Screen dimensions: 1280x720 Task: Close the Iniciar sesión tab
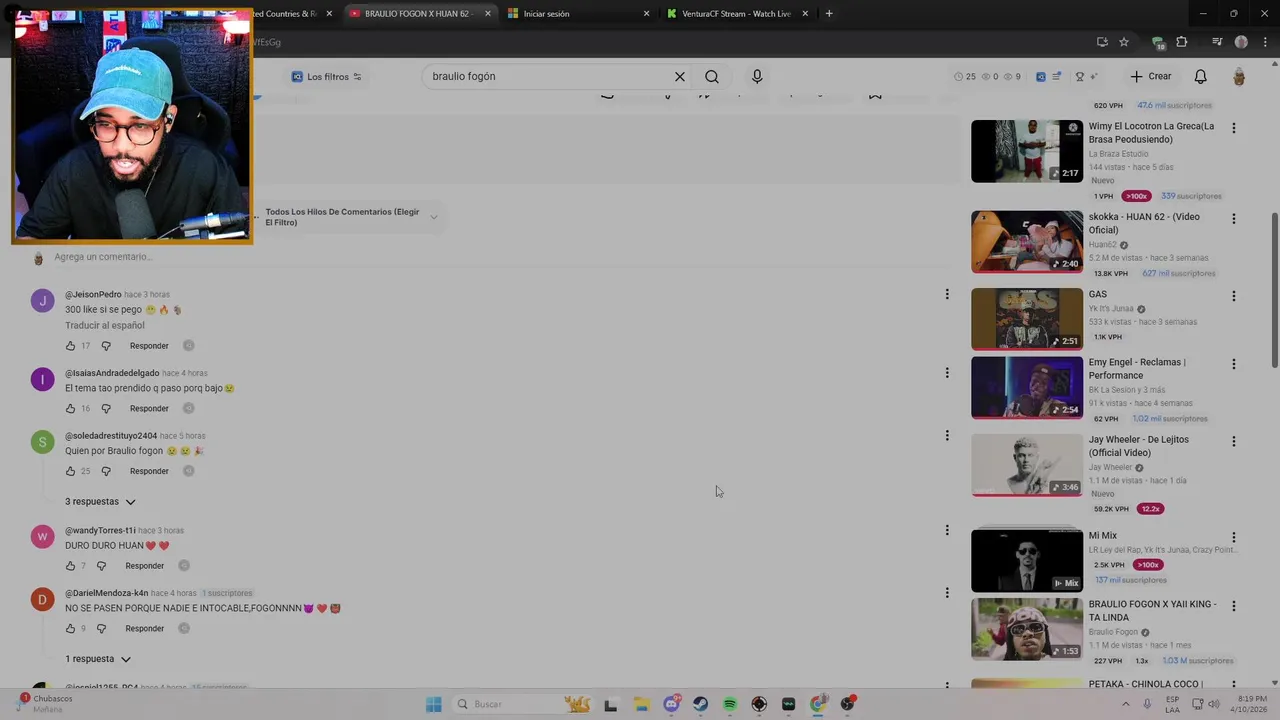tap(646, 14)
